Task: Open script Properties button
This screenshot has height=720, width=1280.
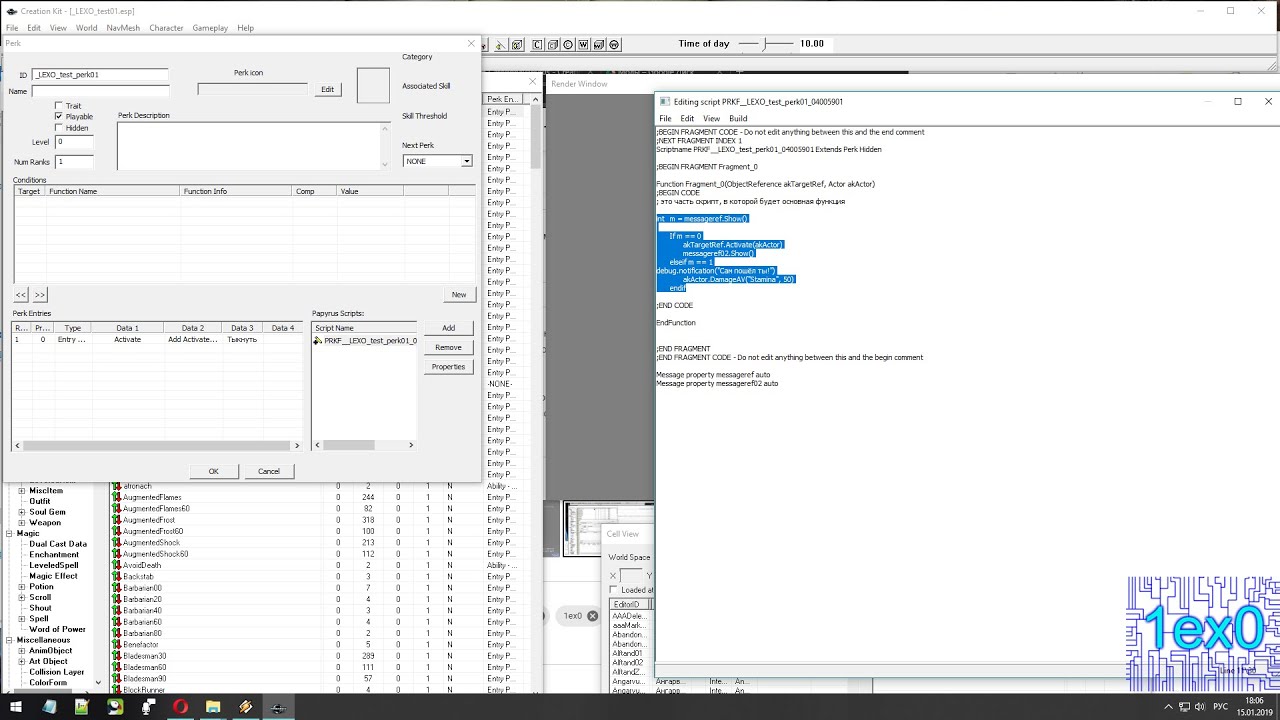Action: coord(448,366)
